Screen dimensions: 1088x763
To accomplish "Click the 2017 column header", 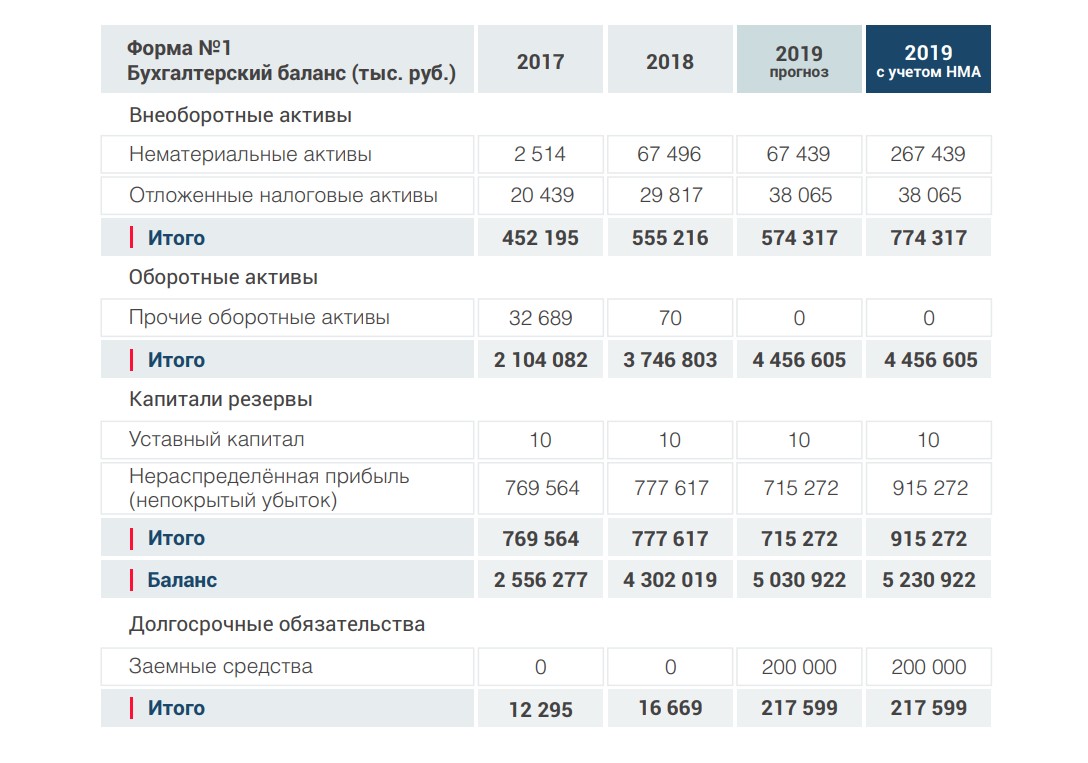I will (540, 62).
